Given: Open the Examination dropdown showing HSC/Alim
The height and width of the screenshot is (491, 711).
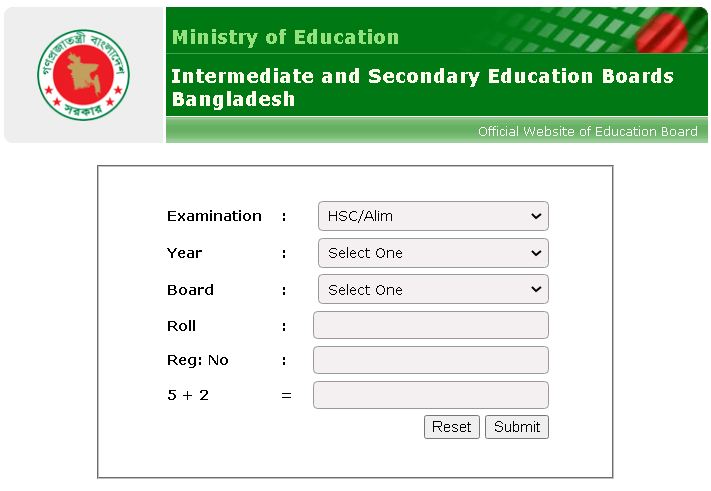Looking at the screenshot, I should point(432,216).
